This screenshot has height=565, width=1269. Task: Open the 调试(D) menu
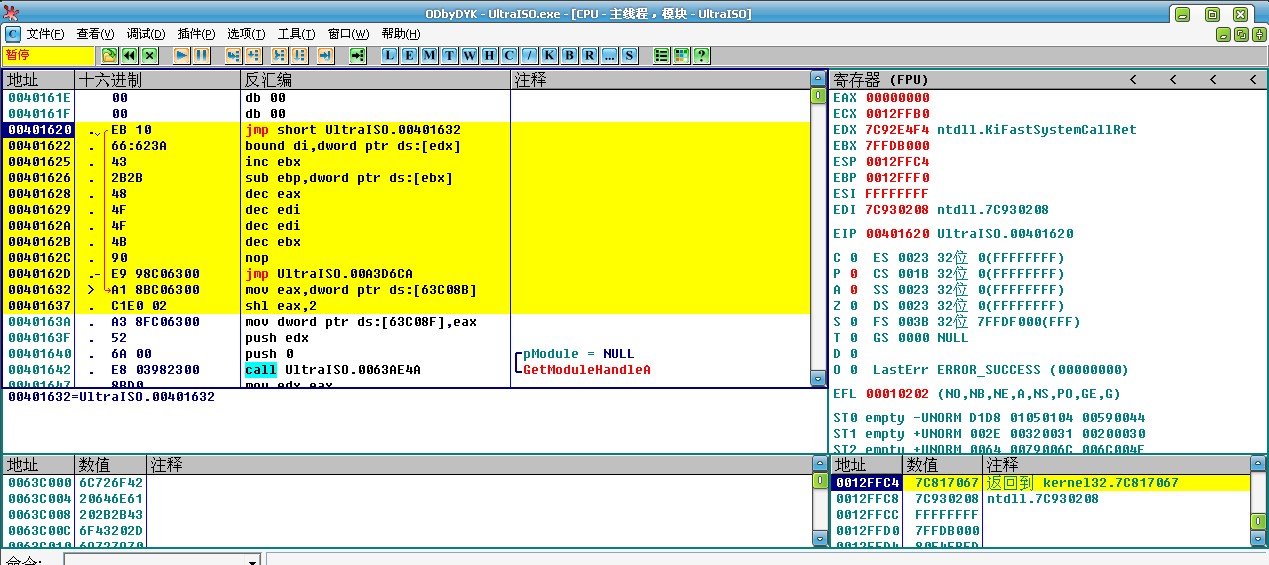(x=146, y=34)
